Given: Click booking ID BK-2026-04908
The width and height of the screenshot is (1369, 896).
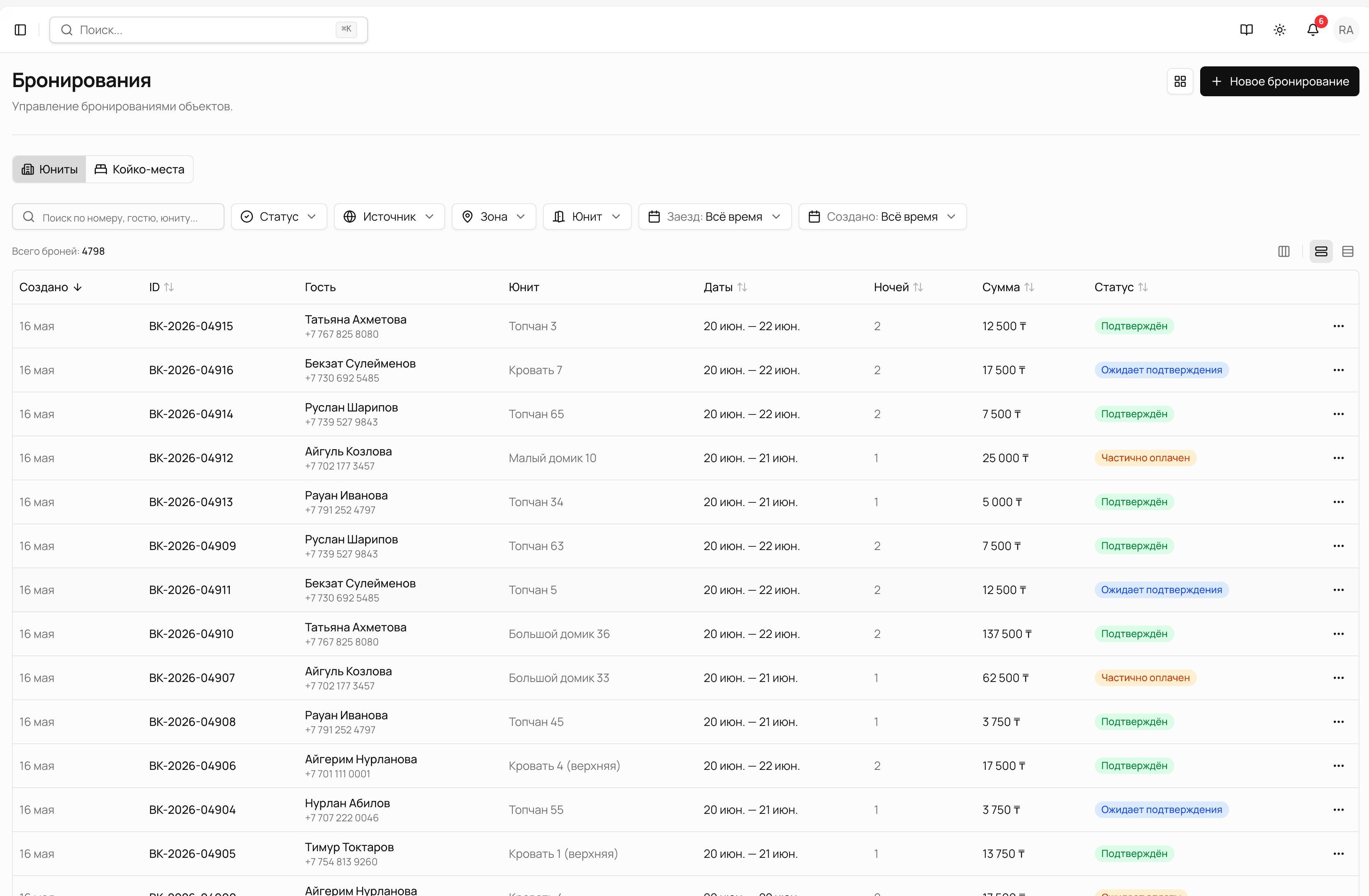Looking at the screenshot, I should (192, 722).
